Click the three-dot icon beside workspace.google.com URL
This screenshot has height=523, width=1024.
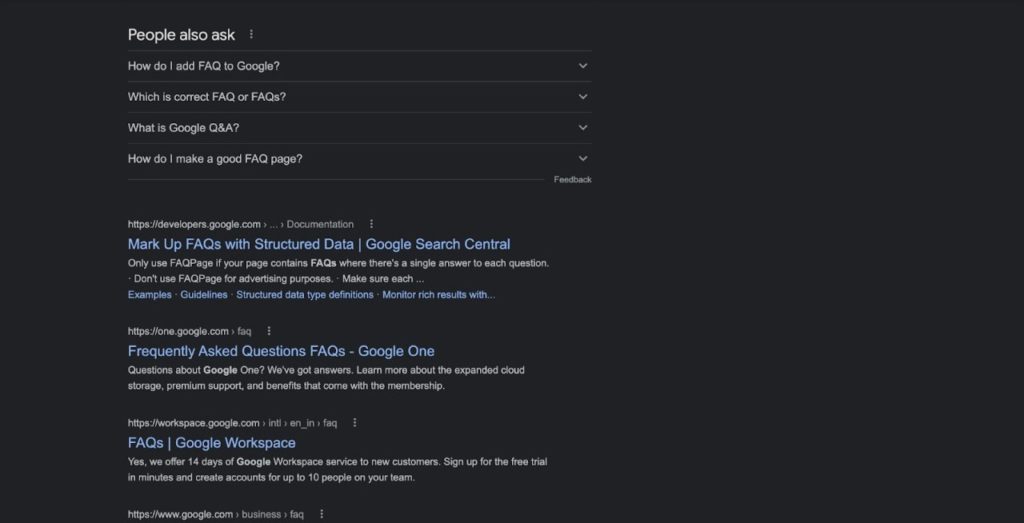(355, 423)
